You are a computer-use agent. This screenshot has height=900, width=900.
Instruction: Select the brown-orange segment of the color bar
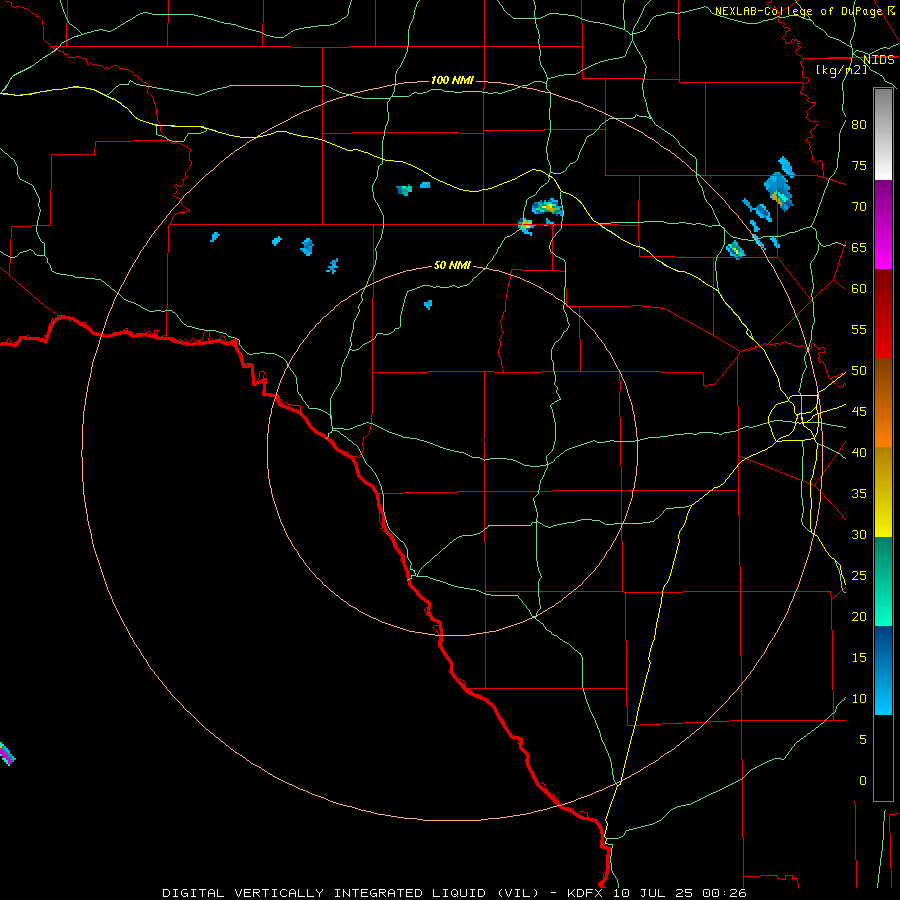[883, 403]
